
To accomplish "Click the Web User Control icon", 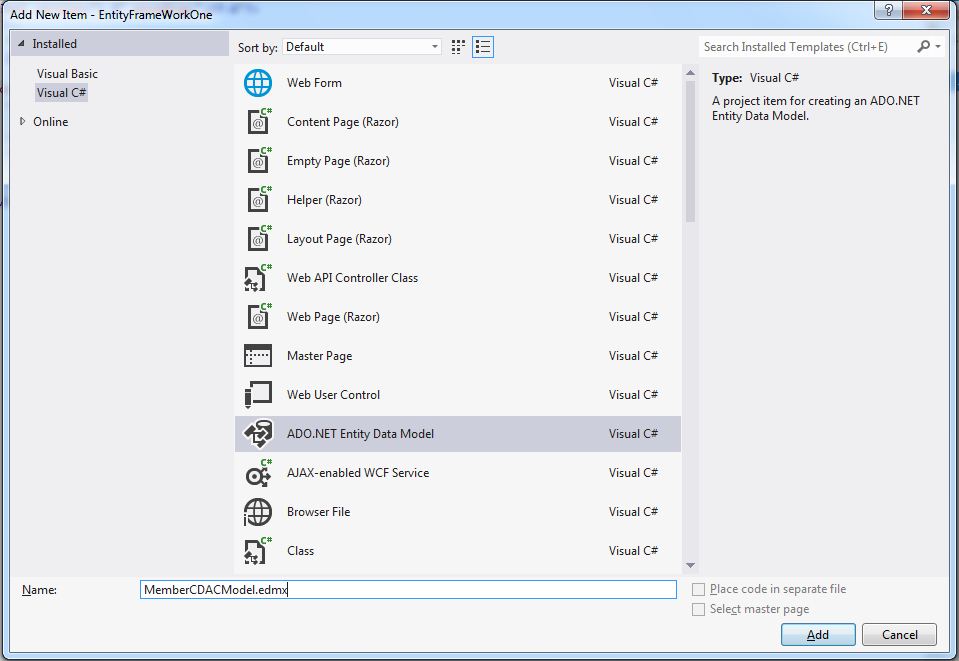I will (x=257, y=394).
